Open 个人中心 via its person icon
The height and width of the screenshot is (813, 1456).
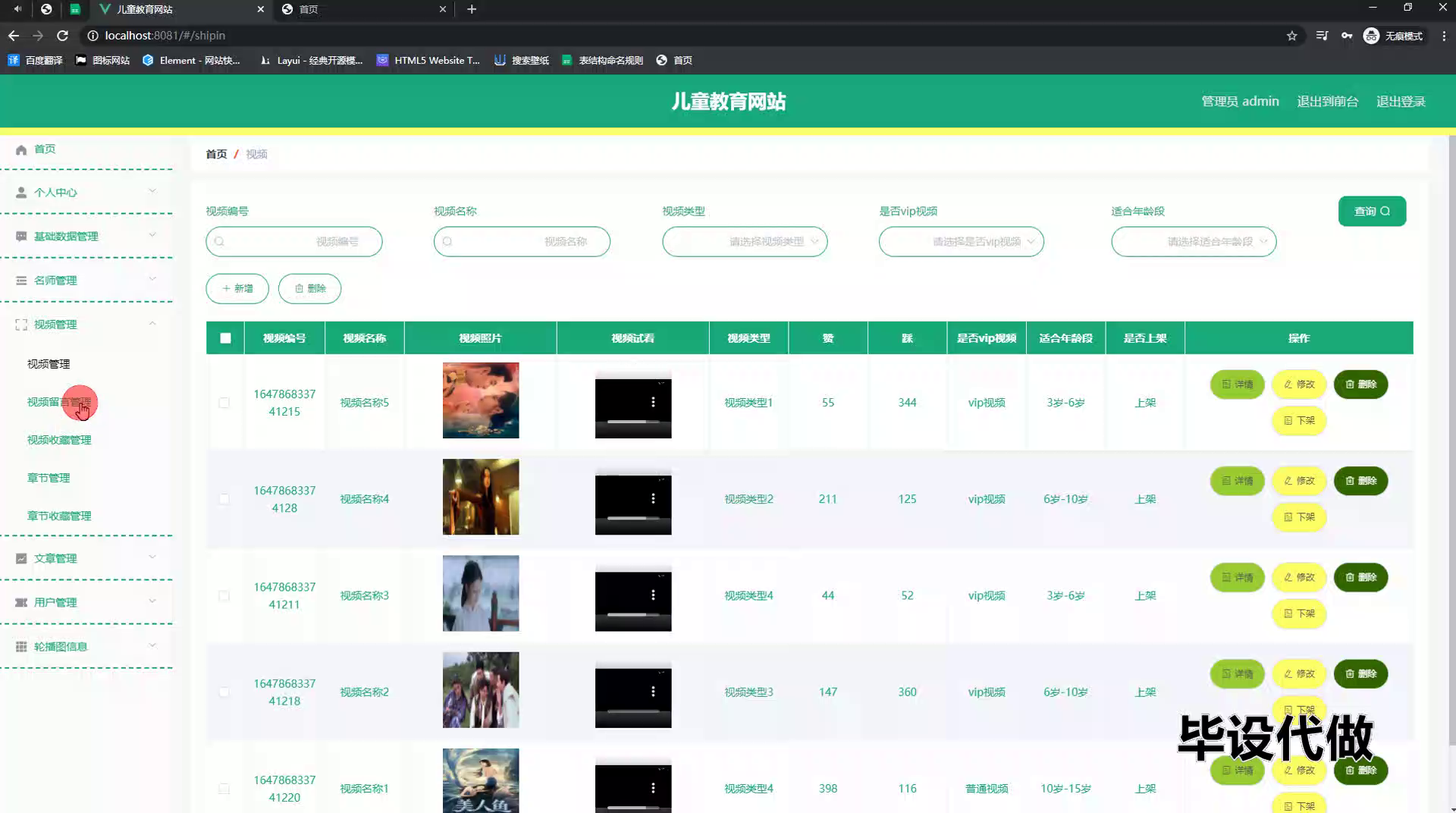point(20,192)
